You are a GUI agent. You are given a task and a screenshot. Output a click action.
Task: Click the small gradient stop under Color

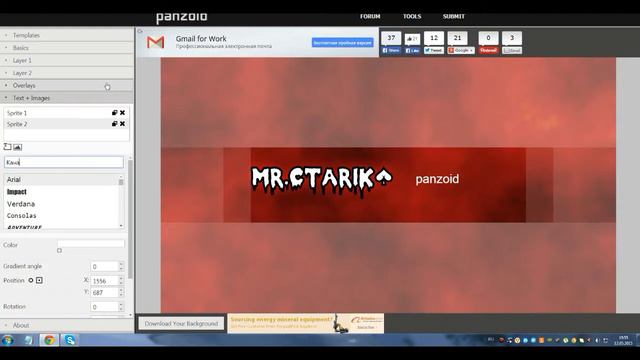click(60, 251)
